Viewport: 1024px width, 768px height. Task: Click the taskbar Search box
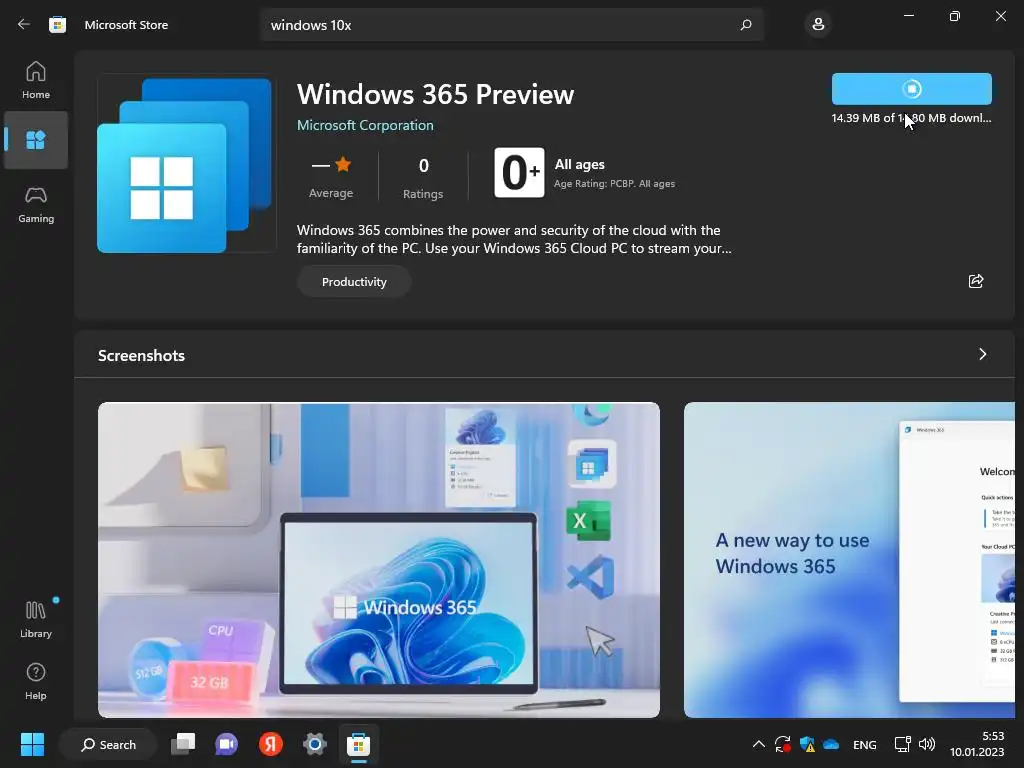point(108,744)
